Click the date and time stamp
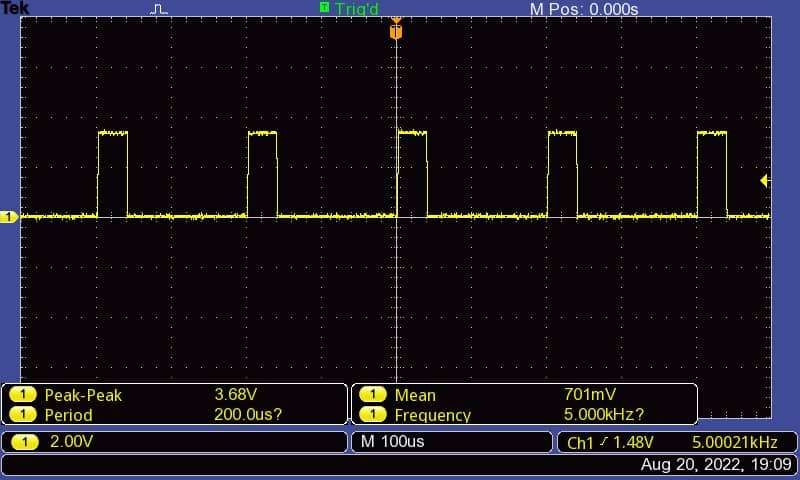 tap(716, 465)
